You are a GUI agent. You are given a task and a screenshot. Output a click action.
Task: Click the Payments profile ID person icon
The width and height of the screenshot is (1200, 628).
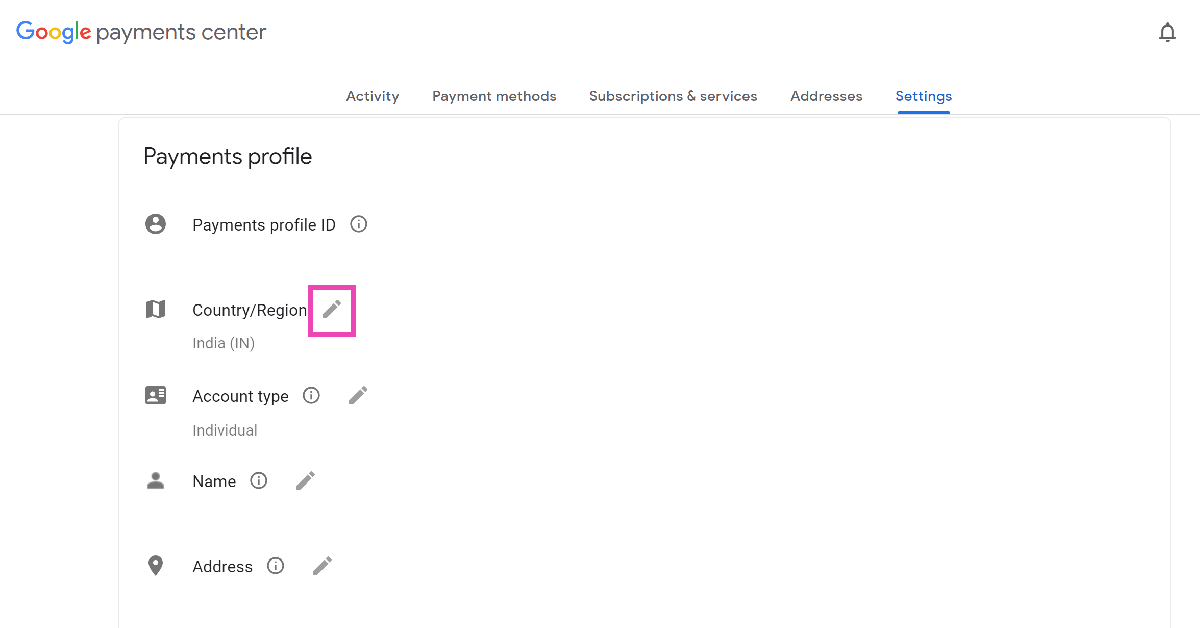tap(156, 225)
